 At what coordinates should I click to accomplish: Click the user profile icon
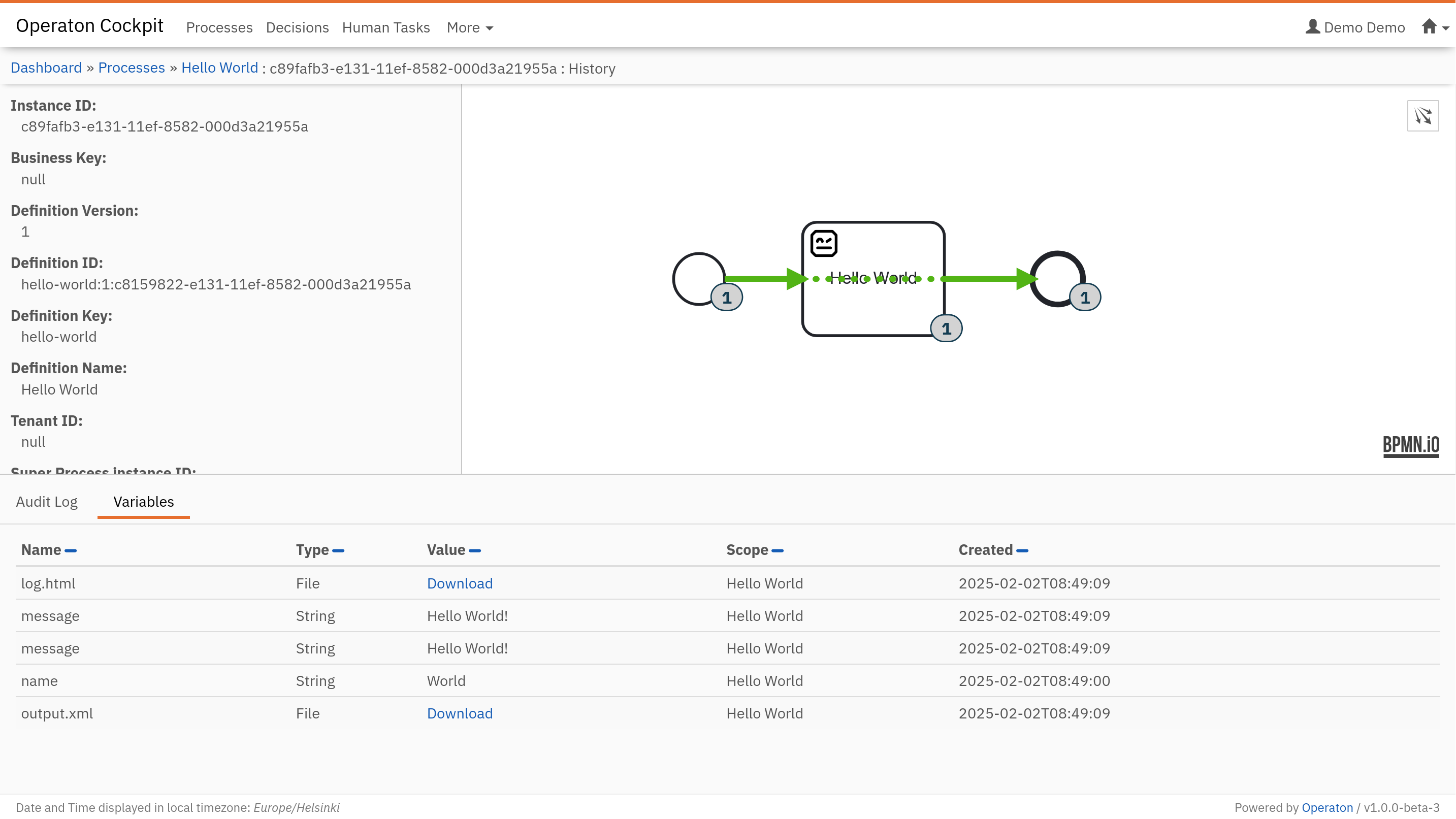click(1312, 26)
